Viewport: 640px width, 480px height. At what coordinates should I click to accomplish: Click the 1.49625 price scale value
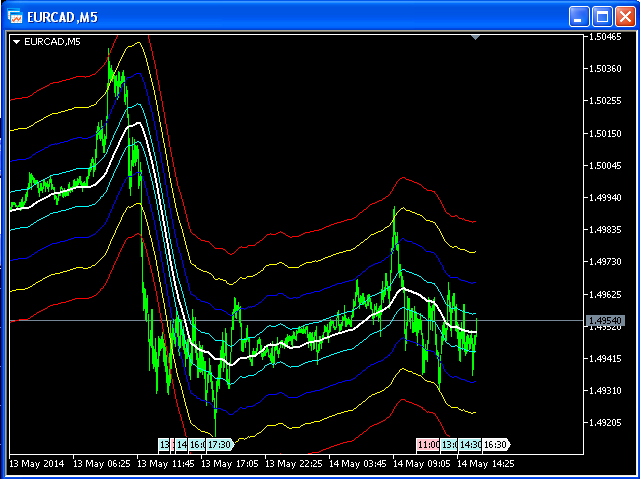click(604, 294)
